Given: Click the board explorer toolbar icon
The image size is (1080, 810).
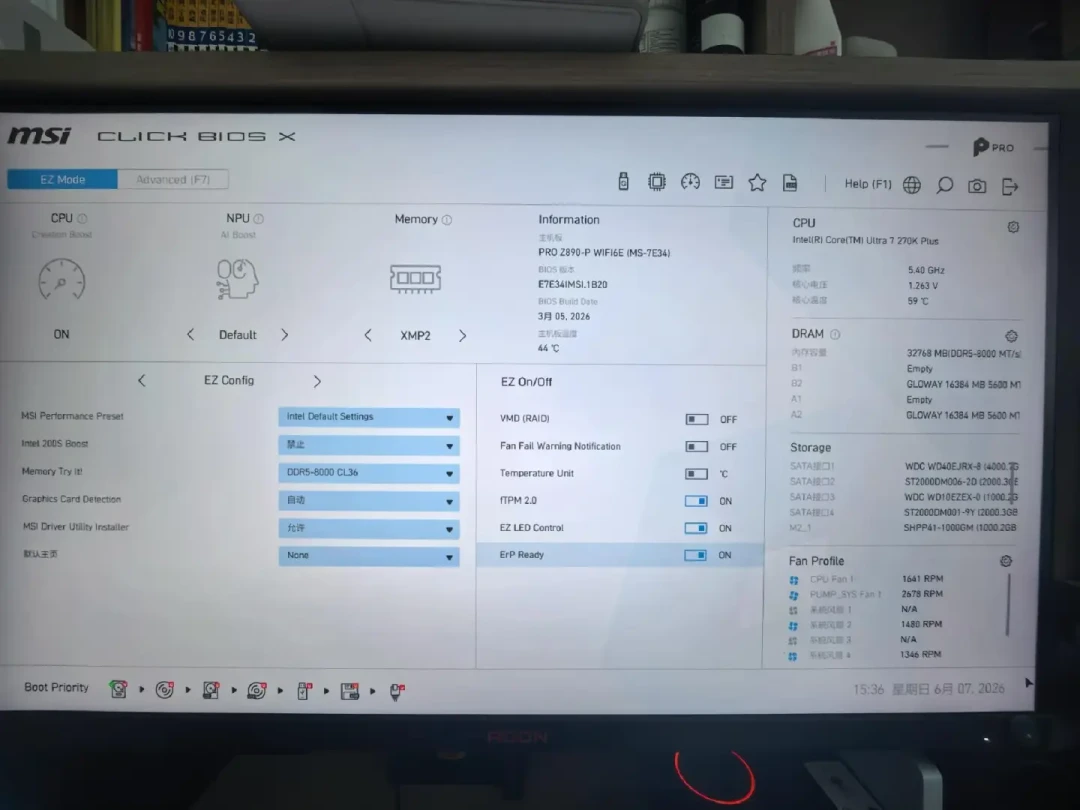Looking at the screenshot, I should [x=723, y=182].
